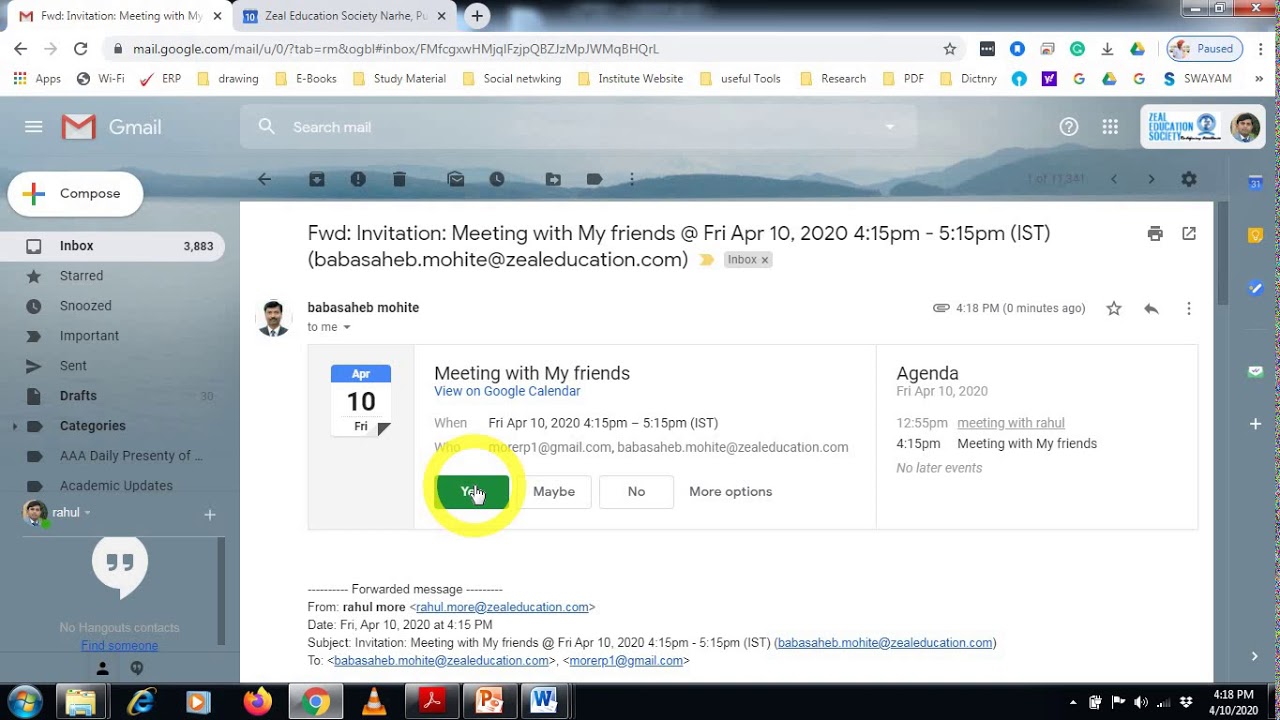Reply using the arrow icon in the header
Viewport: 1280px width, 720px height.
tap(1151, 309)
